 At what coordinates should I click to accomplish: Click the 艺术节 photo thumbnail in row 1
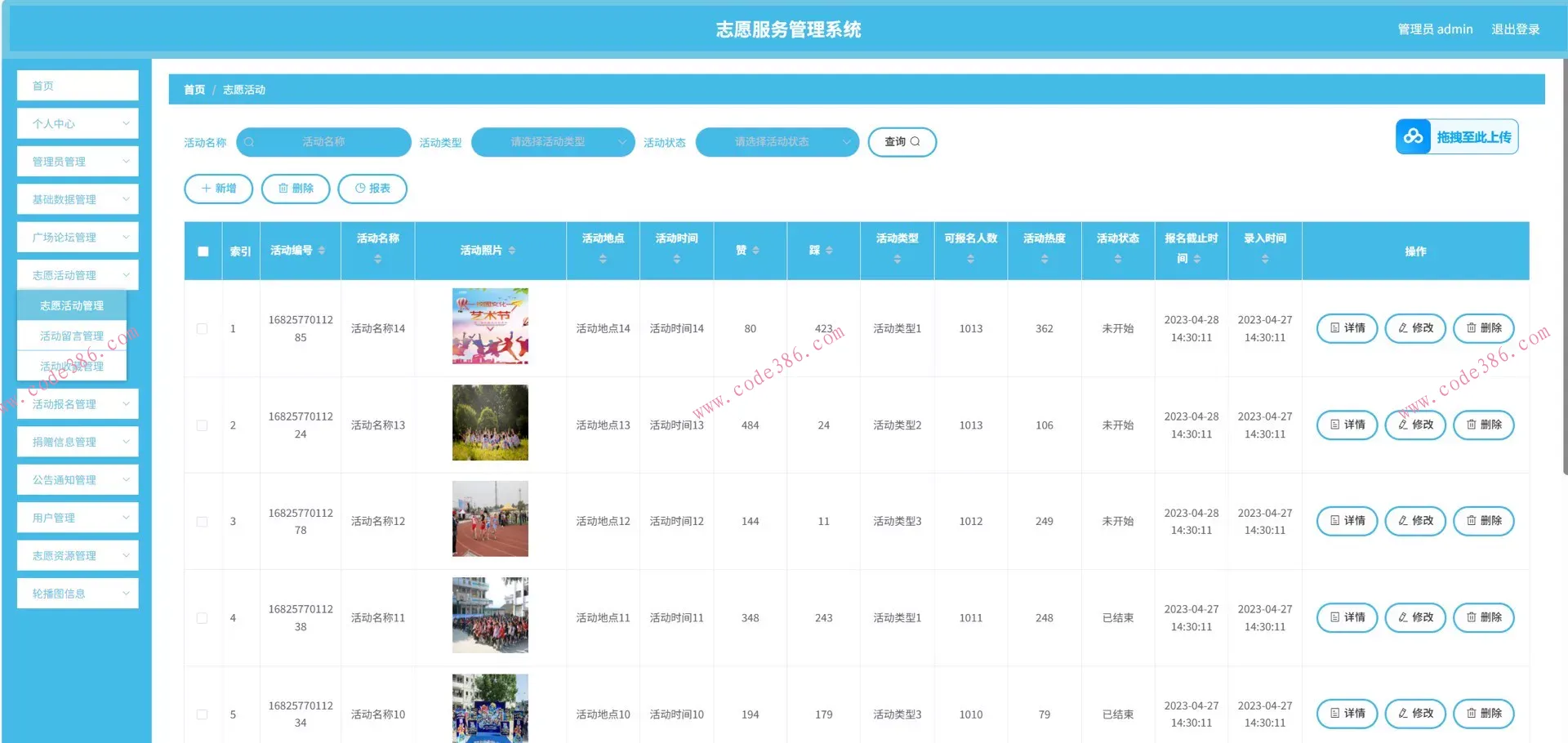point(489,326)
